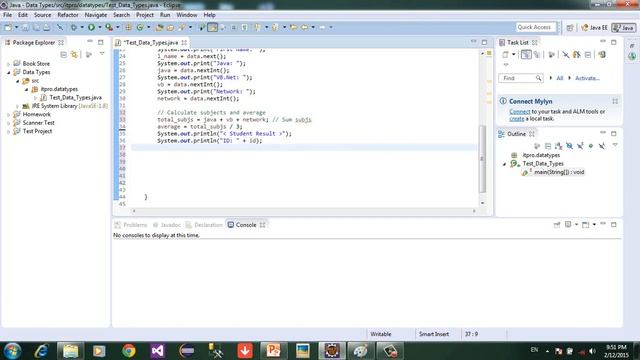Switch to the Declaration tab
Image resolution: width=640 pixels, height=360 pixels.
204,225
